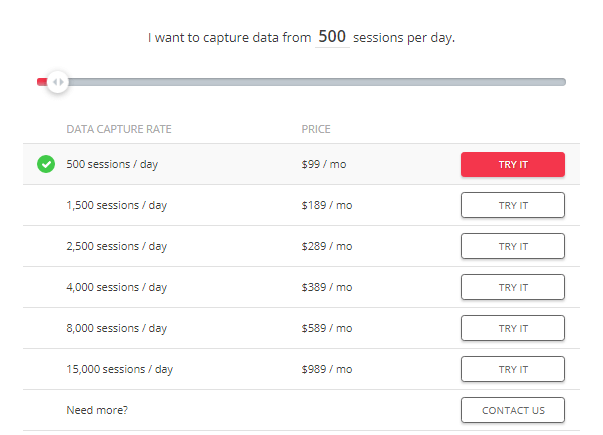Image resolution: width=603 pixels, height=435 pixels.
Task: Click TRY IT for 4,000 sessions plan
Action: (513, 287)
